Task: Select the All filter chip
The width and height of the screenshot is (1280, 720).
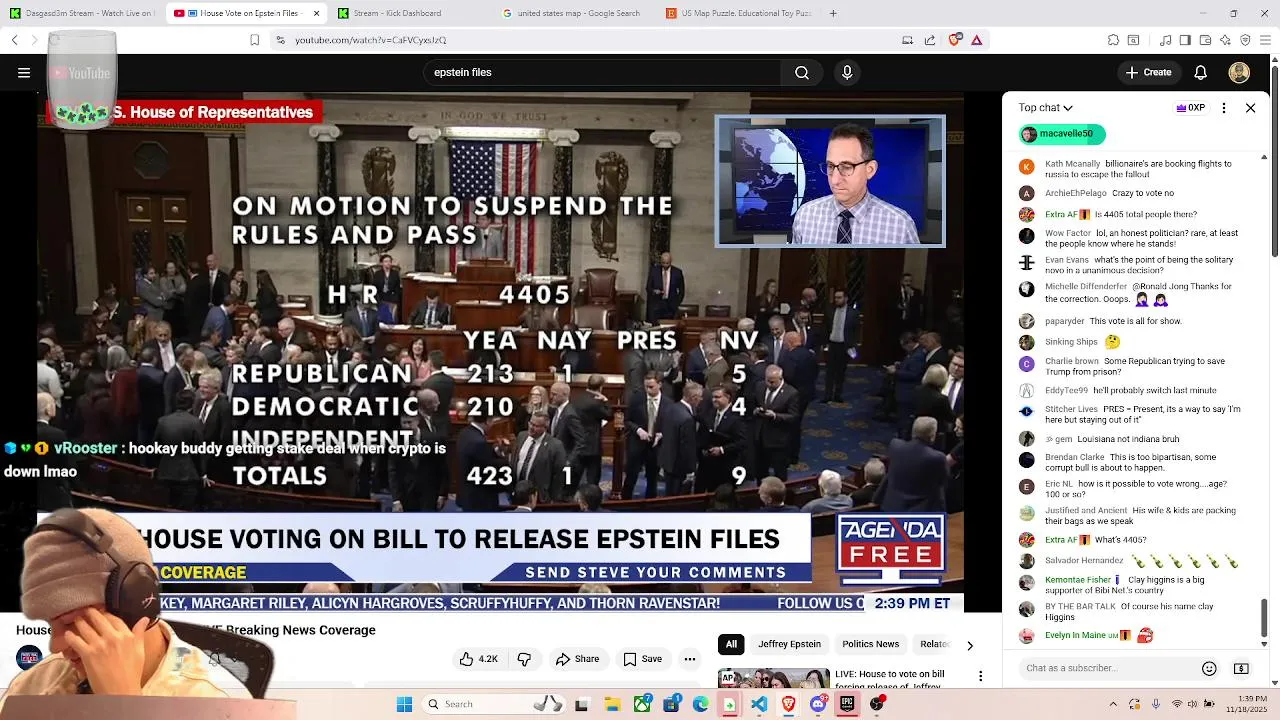Action: [x=731, y=644]
